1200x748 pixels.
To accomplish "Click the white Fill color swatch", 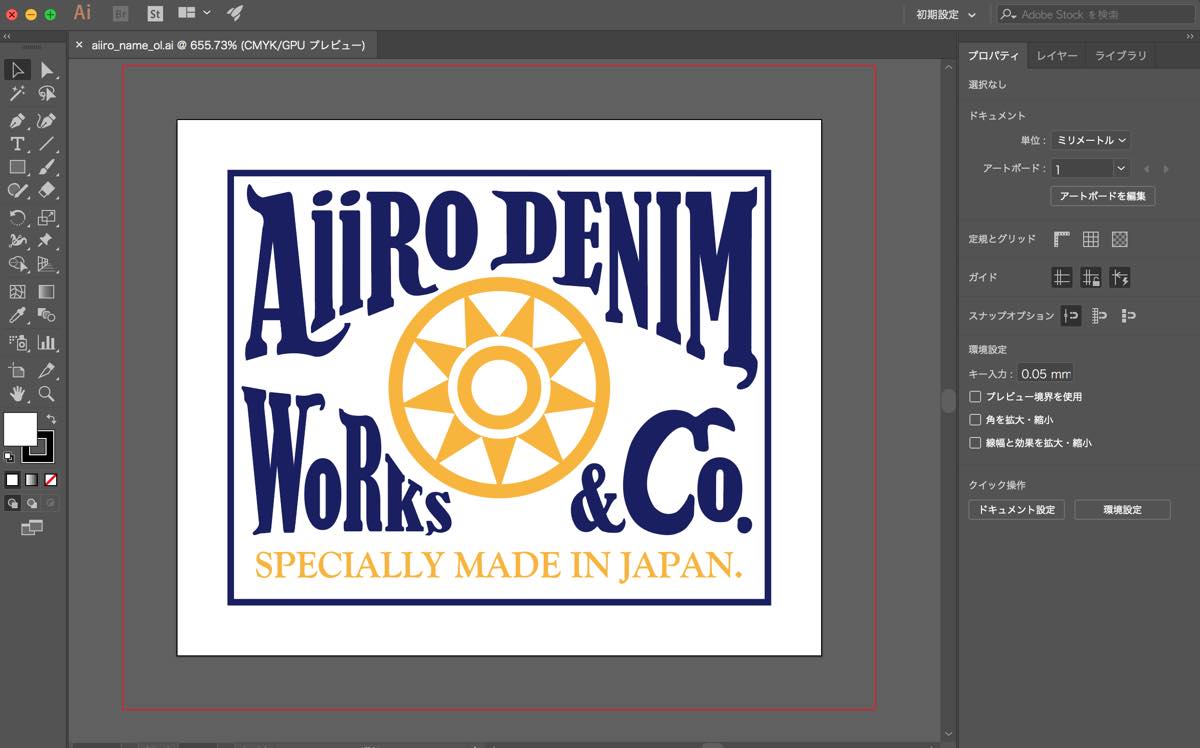I will coord(20,429).
